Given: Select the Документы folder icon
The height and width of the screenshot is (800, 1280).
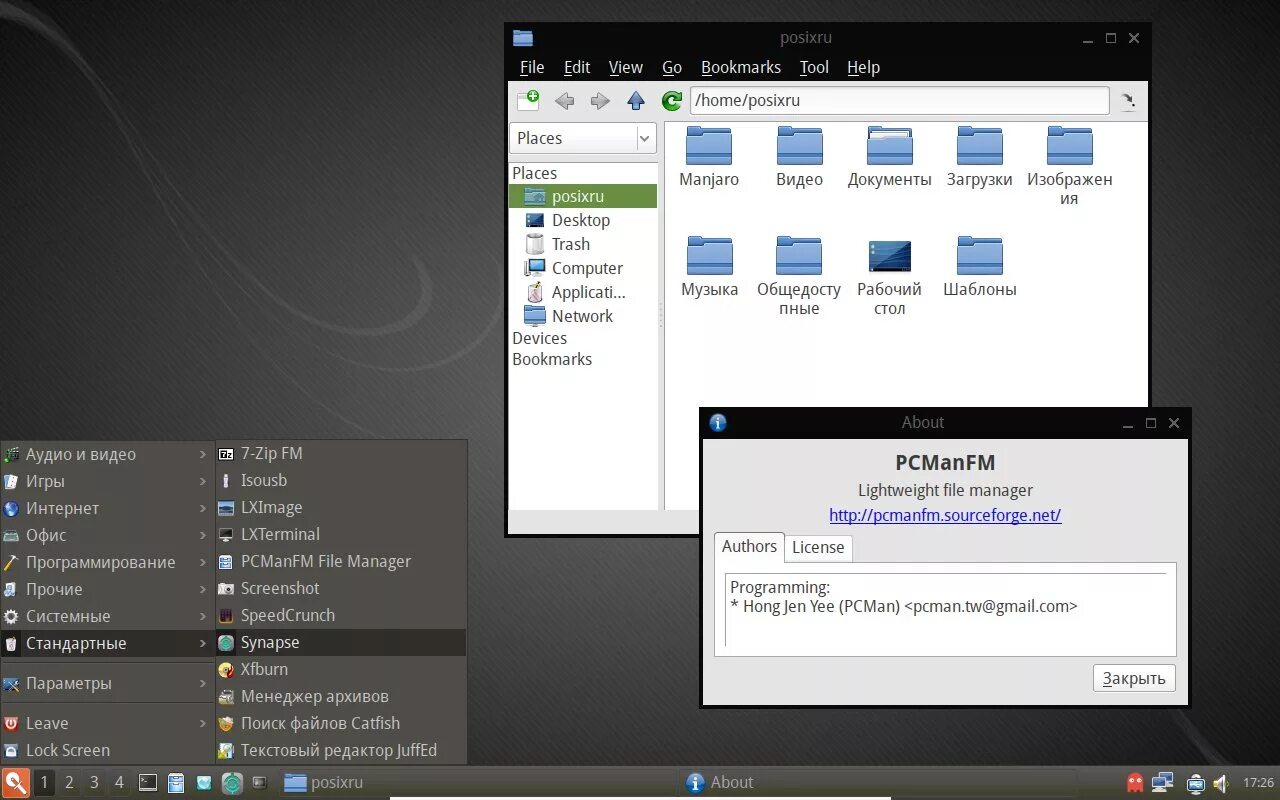Looking at the screenshot, I should click(889, 146).
